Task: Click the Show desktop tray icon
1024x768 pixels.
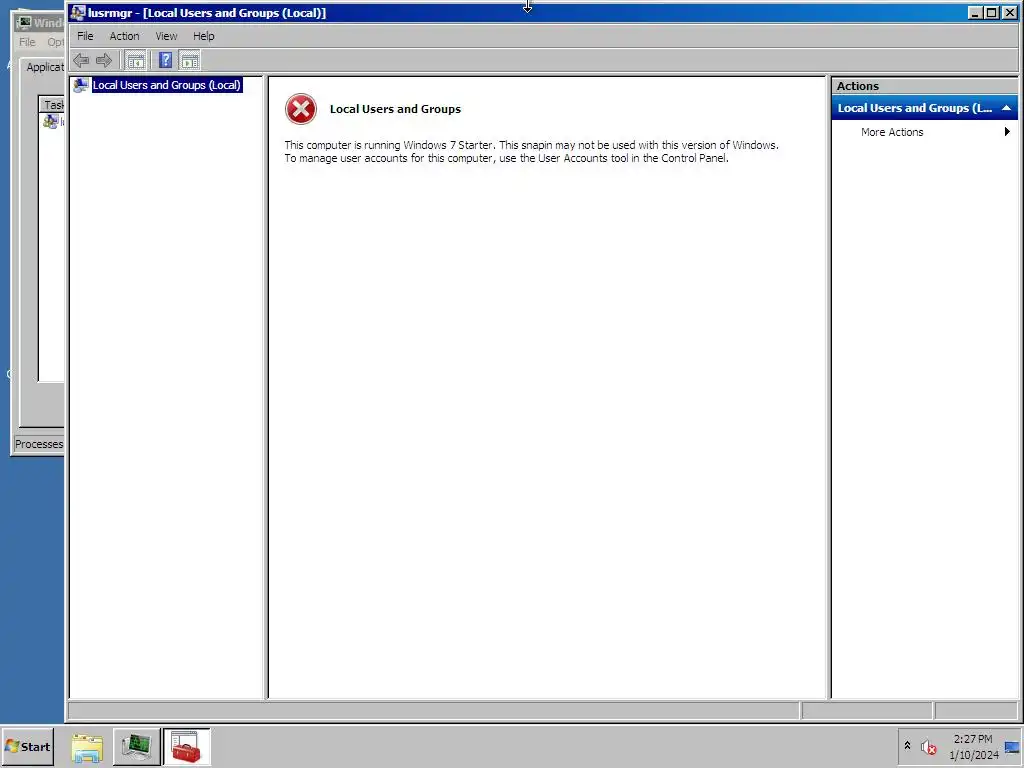Action: (1012, 747)
